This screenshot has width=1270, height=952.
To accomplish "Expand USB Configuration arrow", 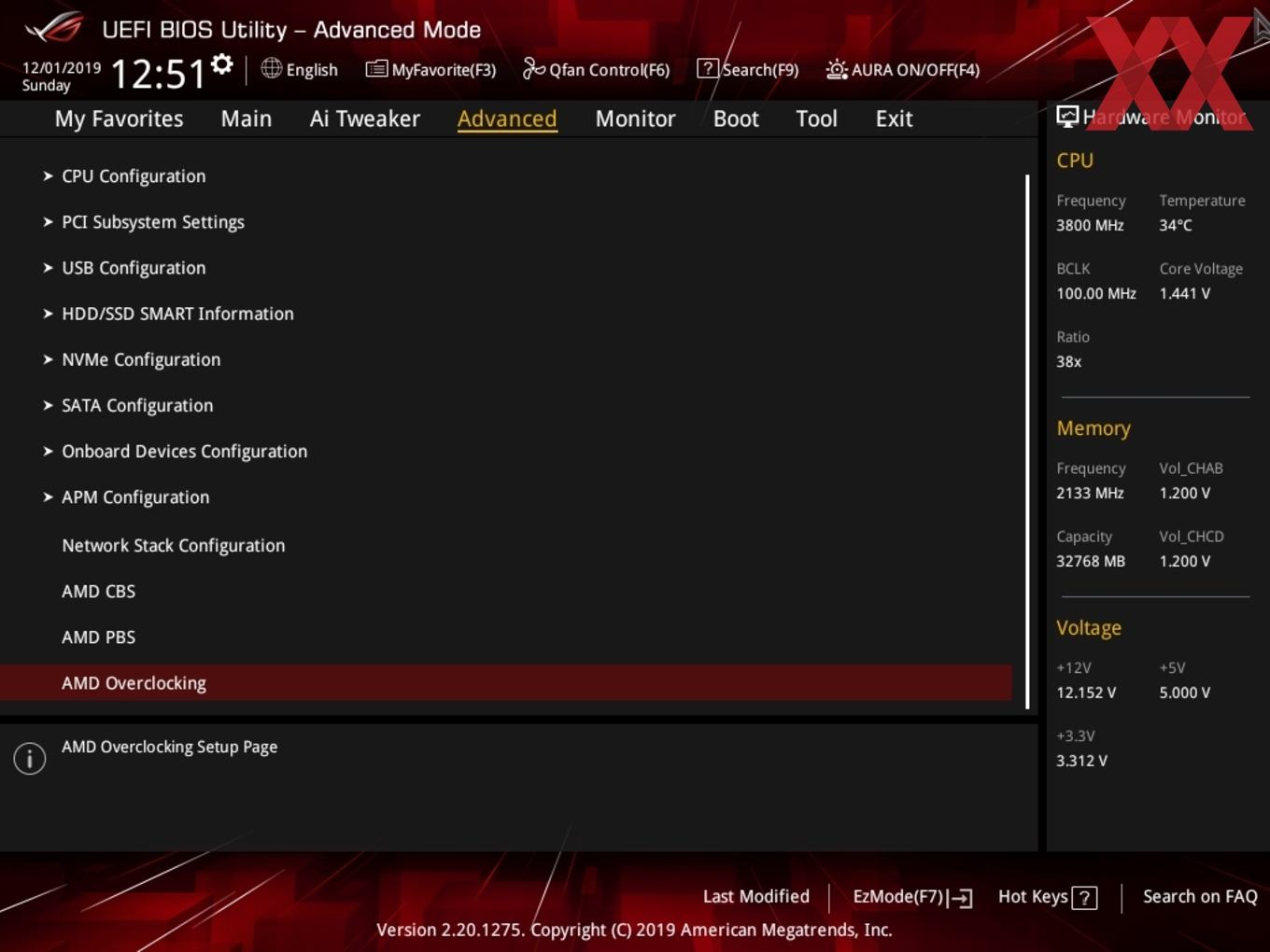I will pyautogui.click(x=48, y=267).
